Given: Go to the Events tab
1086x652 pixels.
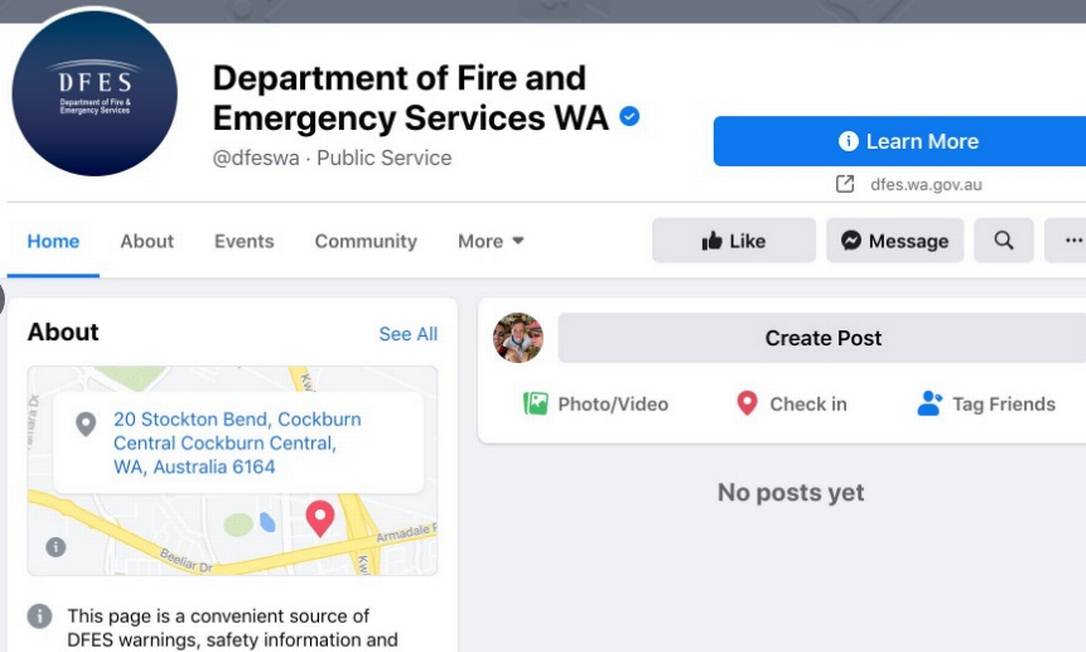Looking at the screenshot, I should [x=244, y=241].
